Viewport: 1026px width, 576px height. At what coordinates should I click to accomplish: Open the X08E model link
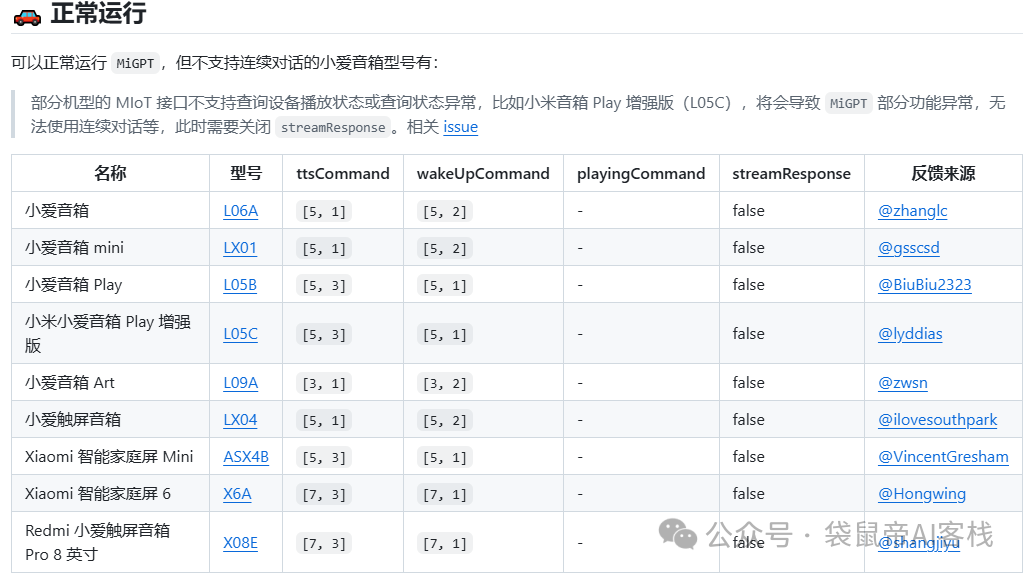(241, 543)
